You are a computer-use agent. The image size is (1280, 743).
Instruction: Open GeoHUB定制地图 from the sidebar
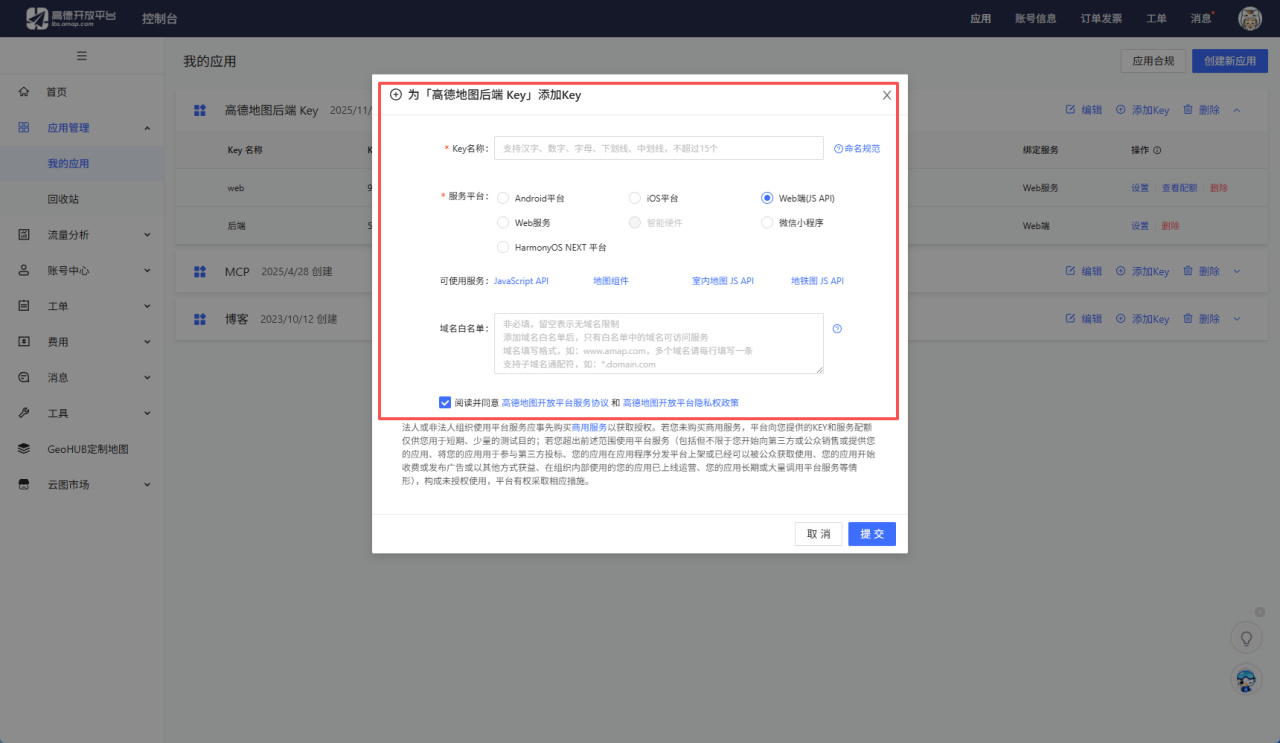tap(88, 449)
